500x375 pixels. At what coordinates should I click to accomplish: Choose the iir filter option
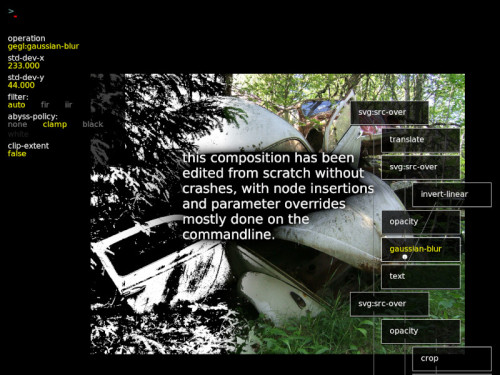tap(68, 105)
